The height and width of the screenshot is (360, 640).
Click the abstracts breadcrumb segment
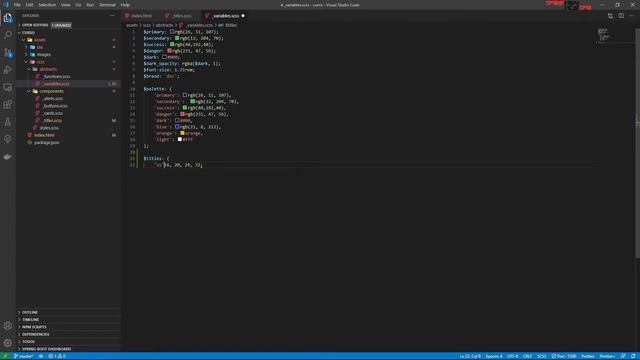pos(164,25)
